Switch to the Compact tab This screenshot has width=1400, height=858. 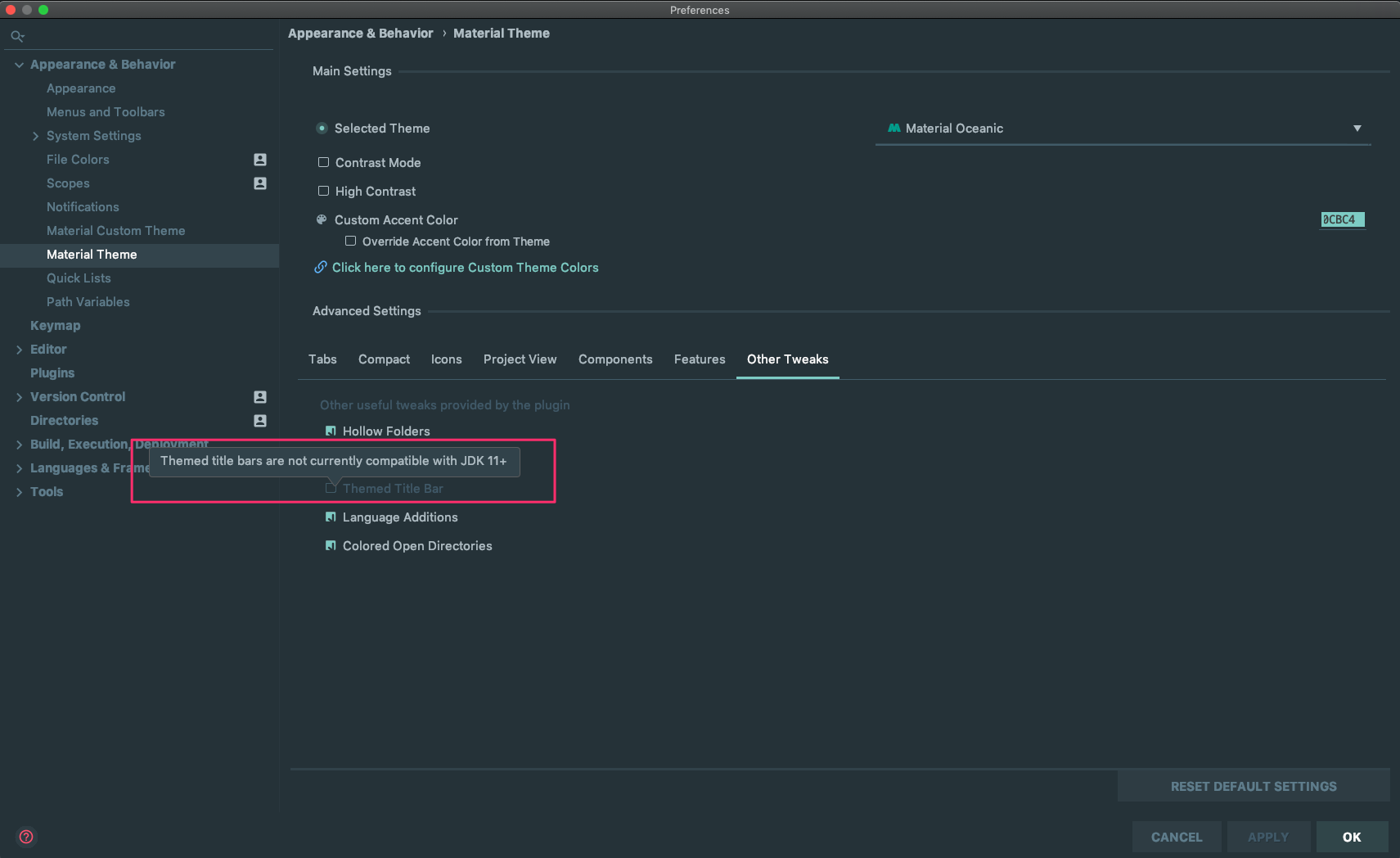(x=384, y=359)
